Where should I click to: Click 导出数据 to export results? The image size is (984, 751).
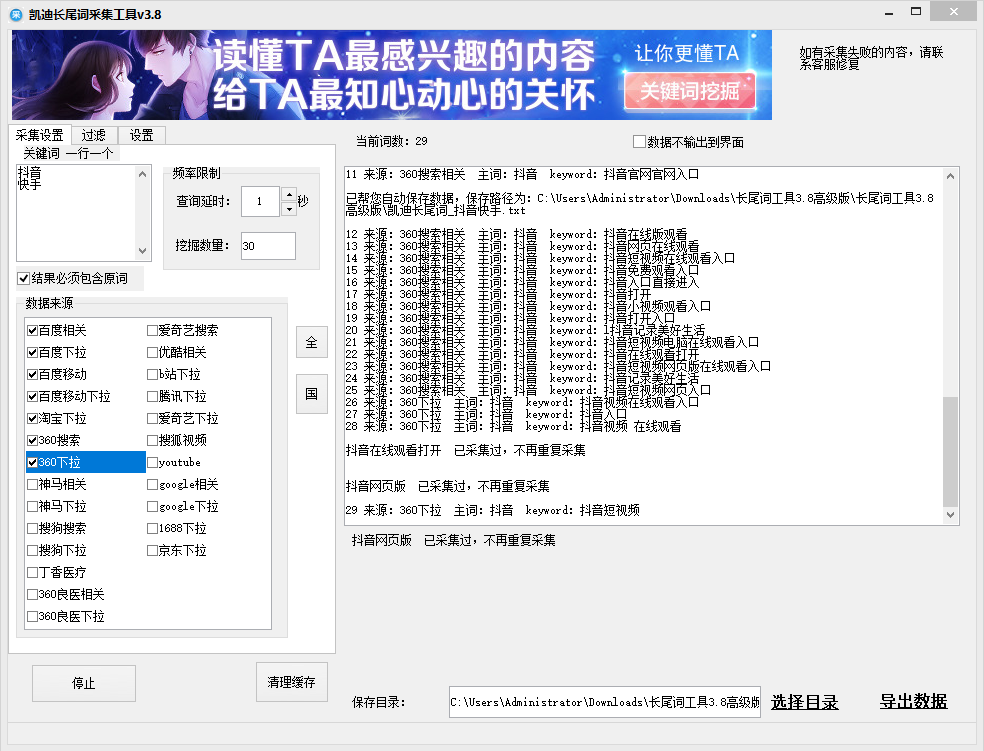[913, 702]
